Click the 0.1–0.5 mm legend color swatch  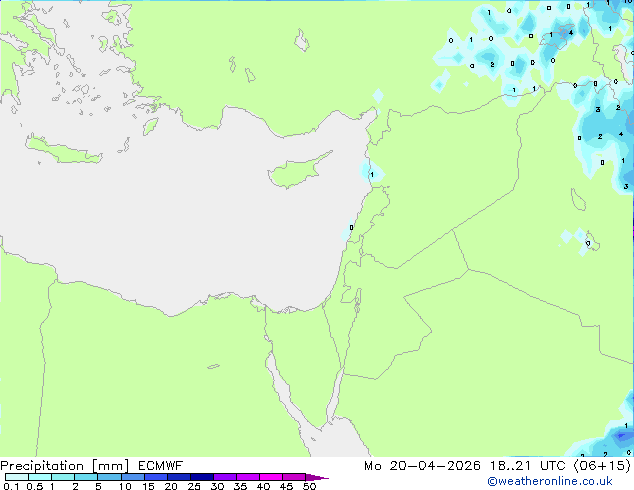click(17, 477)
